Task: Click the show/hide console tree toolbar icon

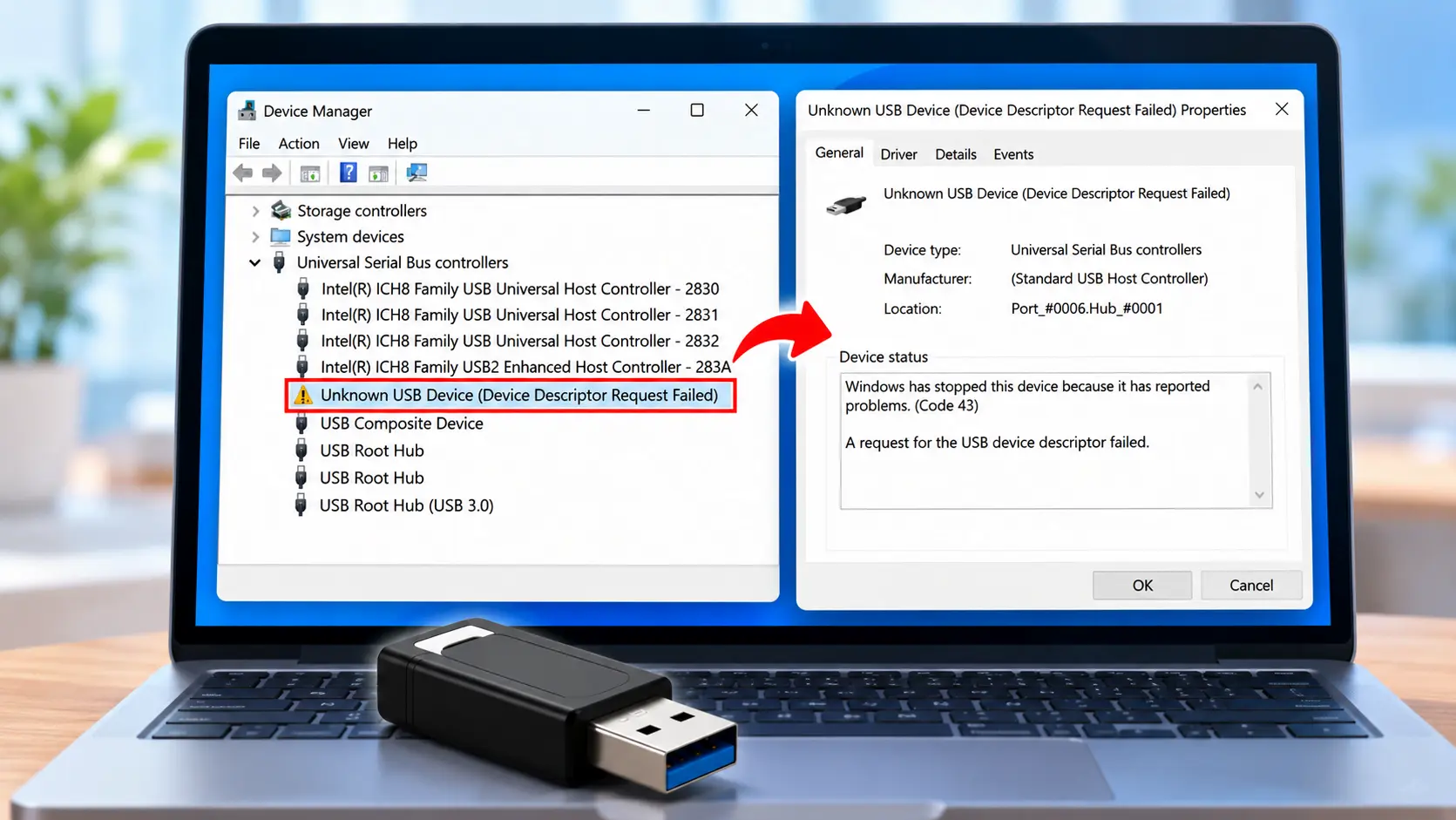Action: [x=310, y=173]
